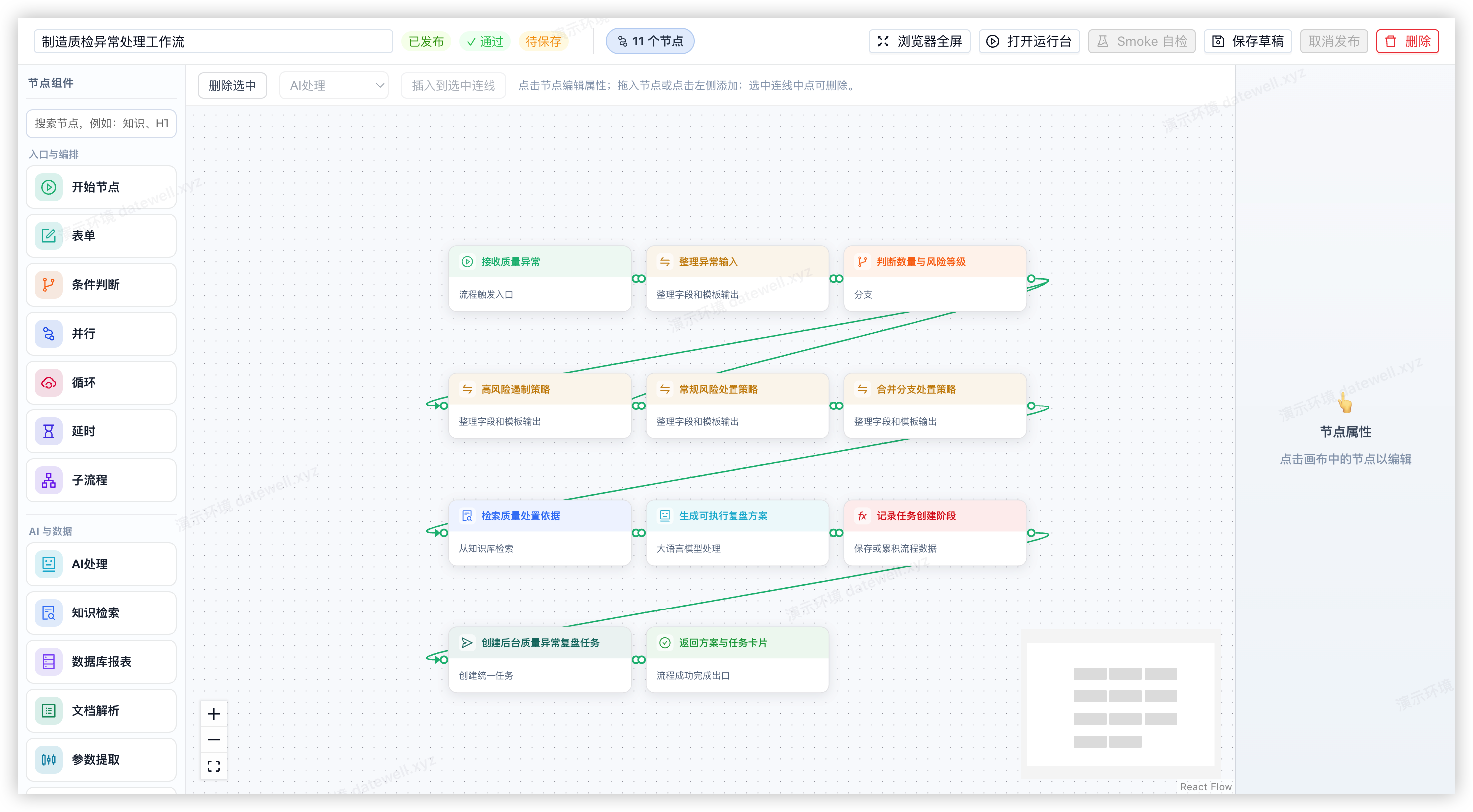Image resolution: width=1473 pixels, height=812 pixels.
Task: Open the AI处理 node type dropdown
Action: [334, 86]
